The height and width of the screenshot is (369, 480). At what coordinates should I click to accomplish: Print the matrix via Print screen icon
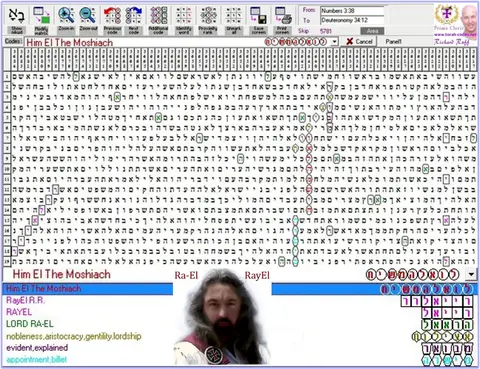[x=283, y=20]
